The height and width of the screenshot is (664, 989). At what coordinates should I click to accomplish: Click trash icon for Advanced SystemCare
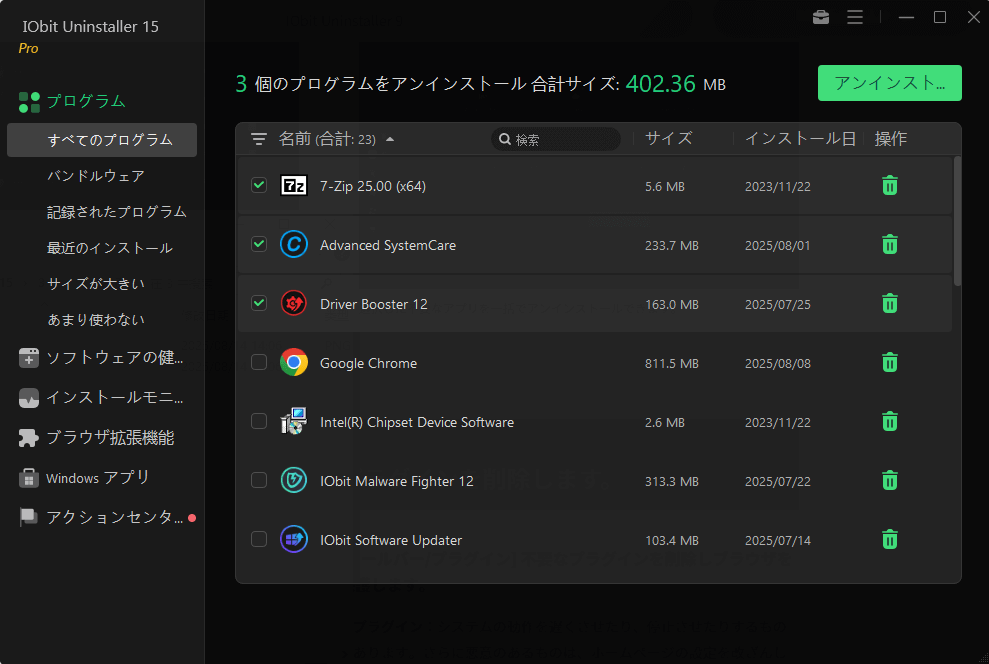[x=889, y=245]
